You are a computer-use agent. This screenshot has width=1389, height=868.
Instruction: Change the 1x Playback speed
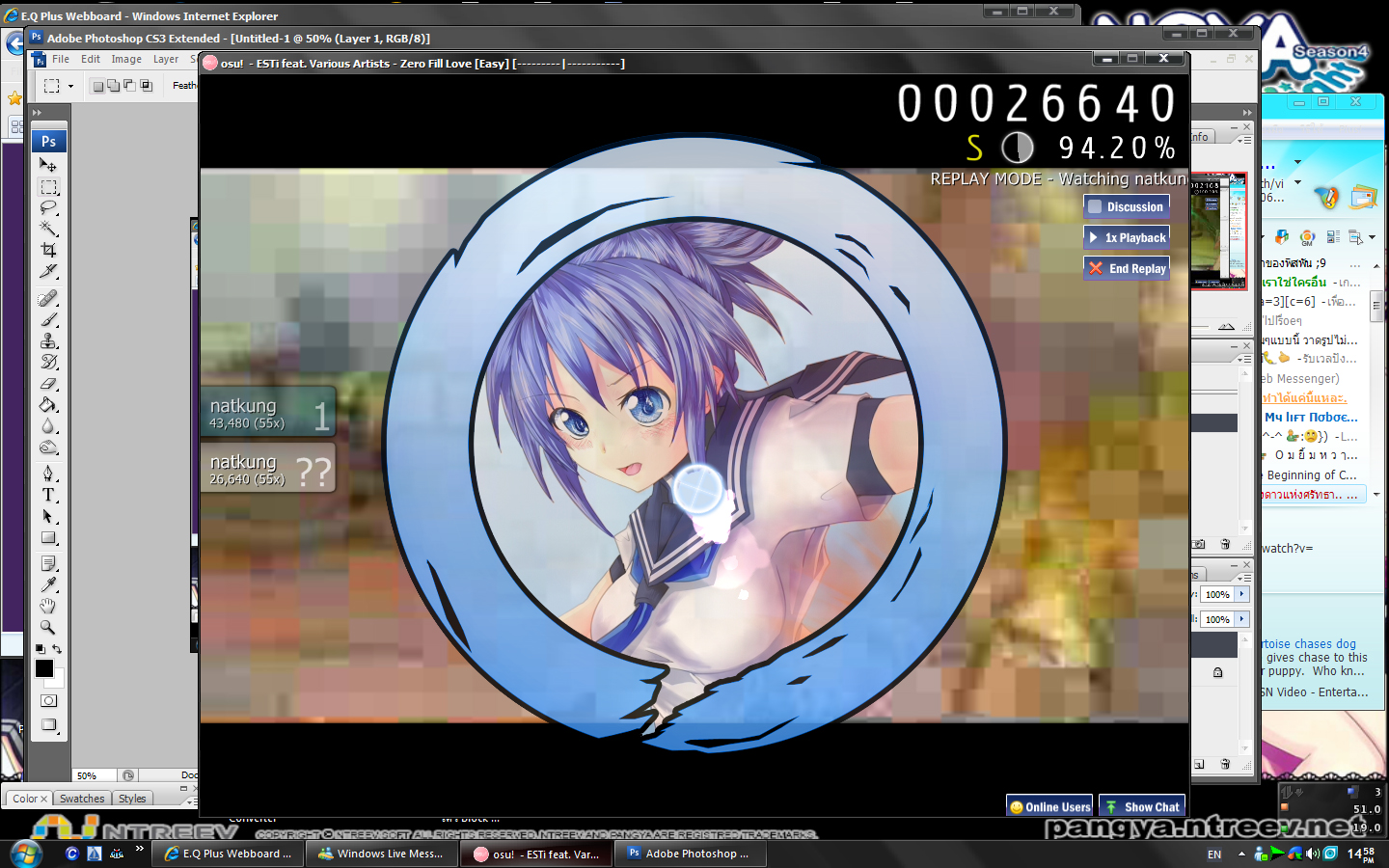click(1127, 237)
